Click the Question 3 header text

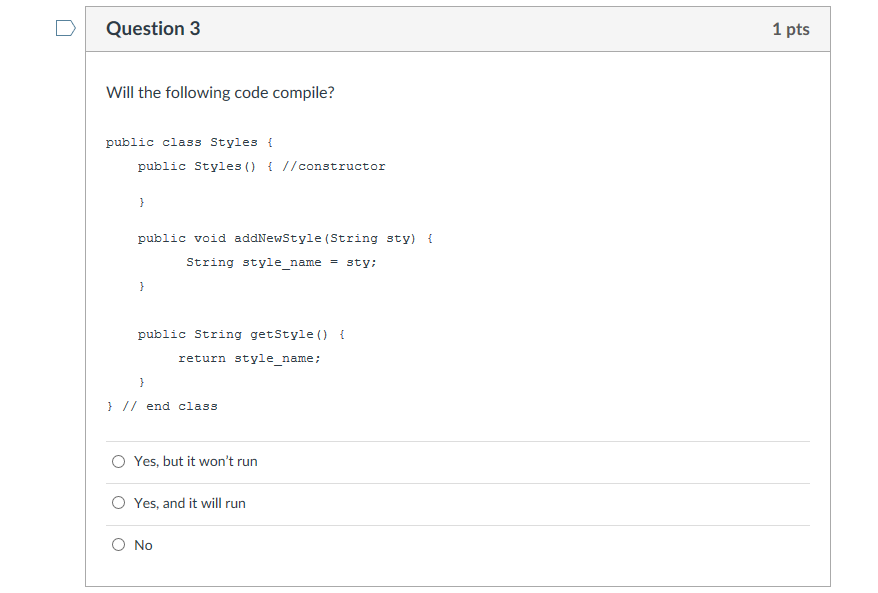point(153,29)
